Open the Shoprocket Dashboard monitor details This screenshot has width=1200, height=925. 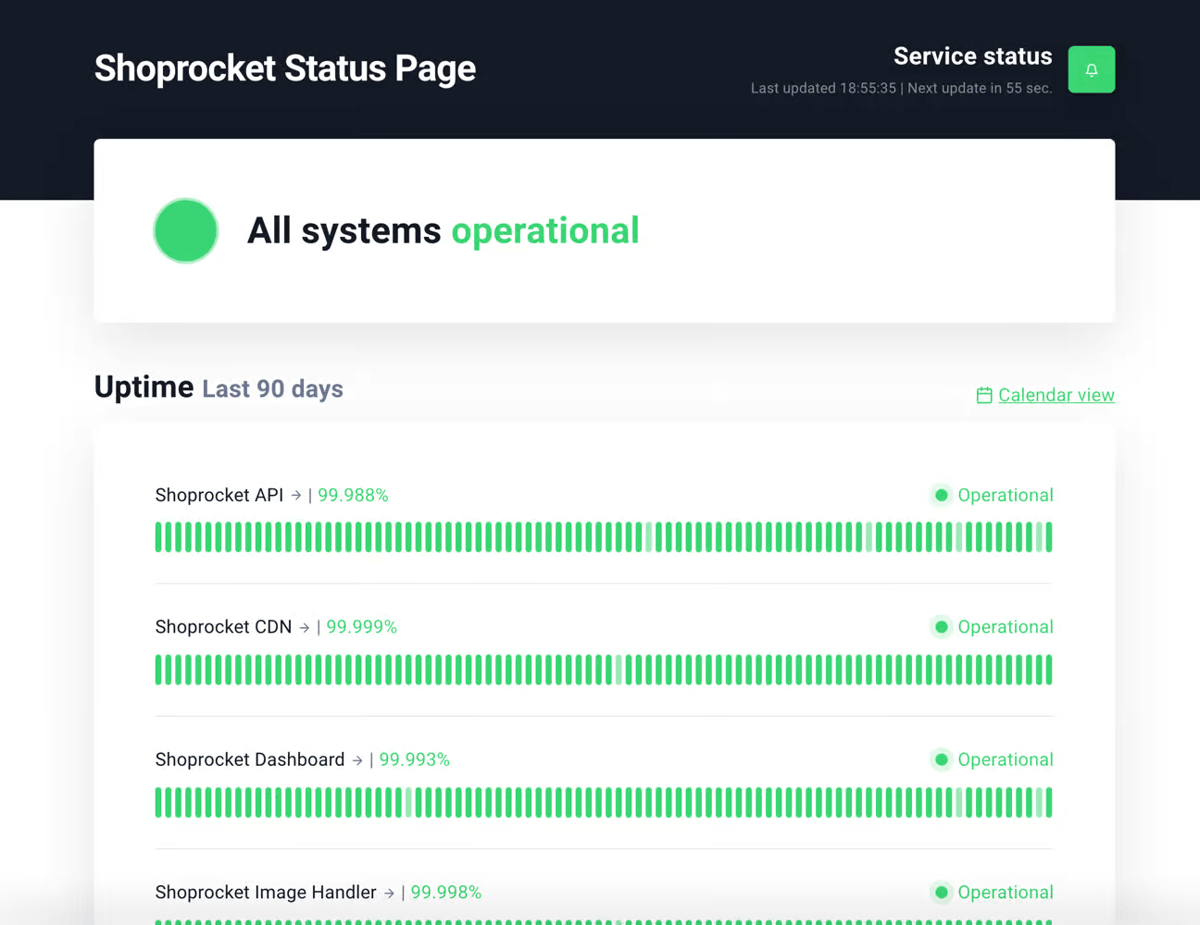coord(250,760)
